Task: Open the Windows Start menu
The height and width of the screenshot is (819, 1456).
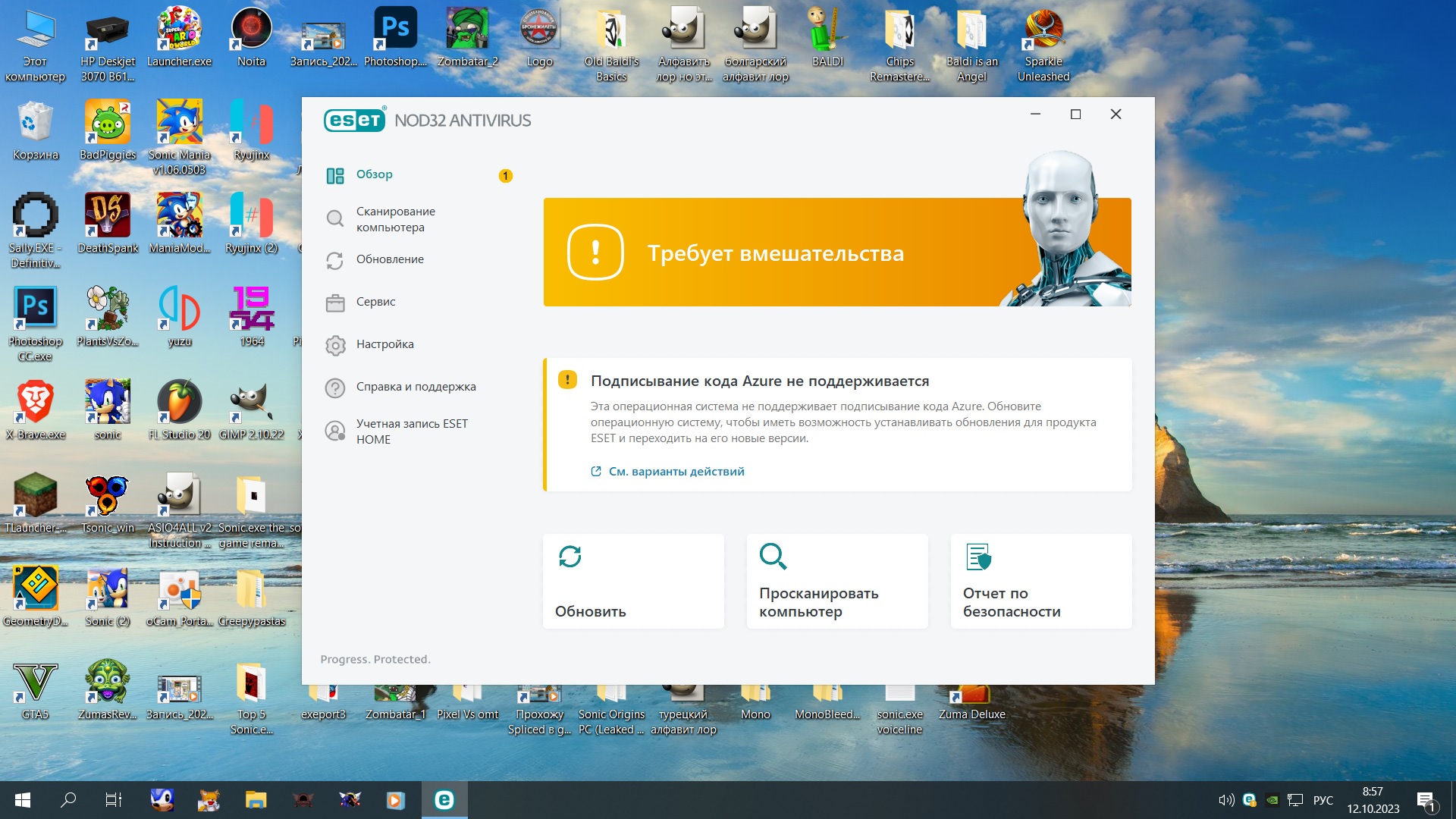Action: pyautogui.click(x=23, y=800)
